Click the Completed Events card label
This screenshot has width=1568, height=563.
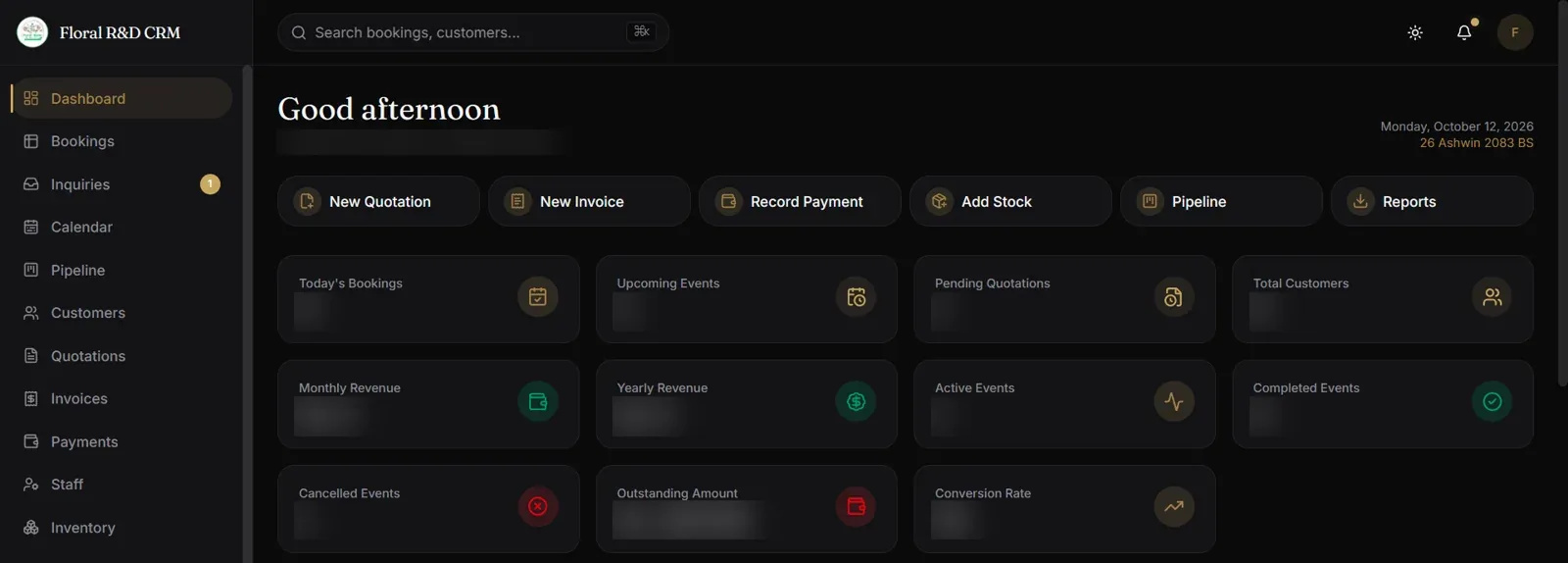point(1306,388)
